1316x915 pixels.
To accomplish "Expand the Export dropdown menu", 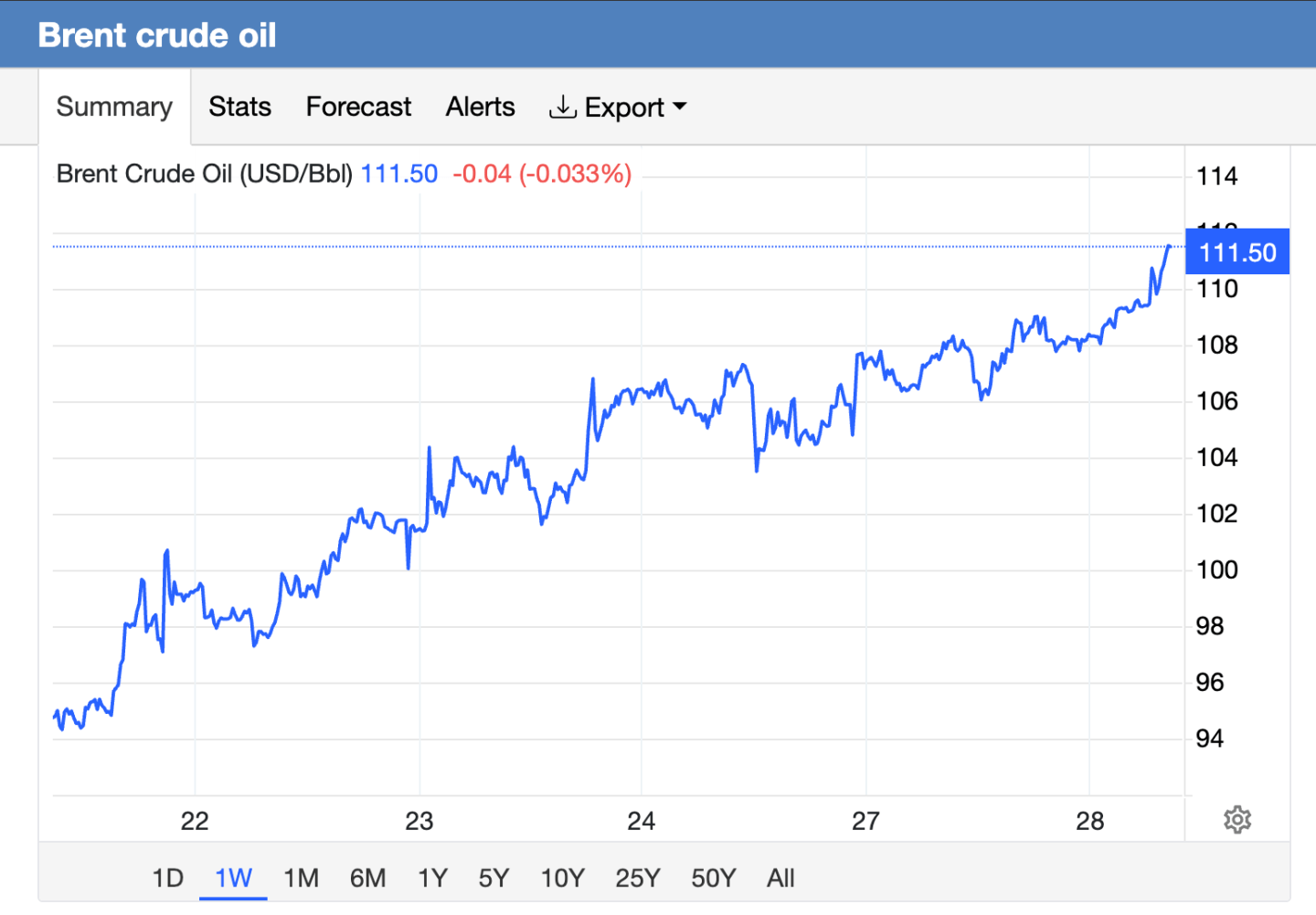I will click(x=679, y=107).
